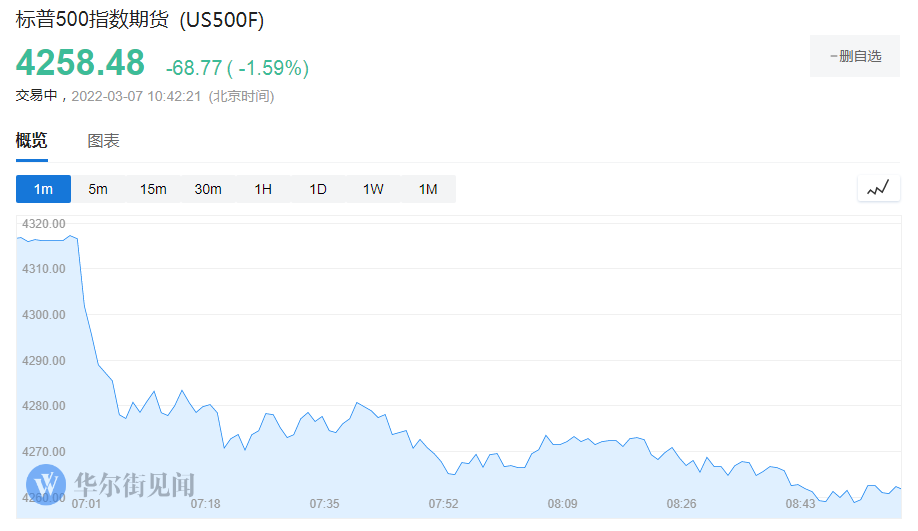Choose the 15m timeframe

click(153, 189)
